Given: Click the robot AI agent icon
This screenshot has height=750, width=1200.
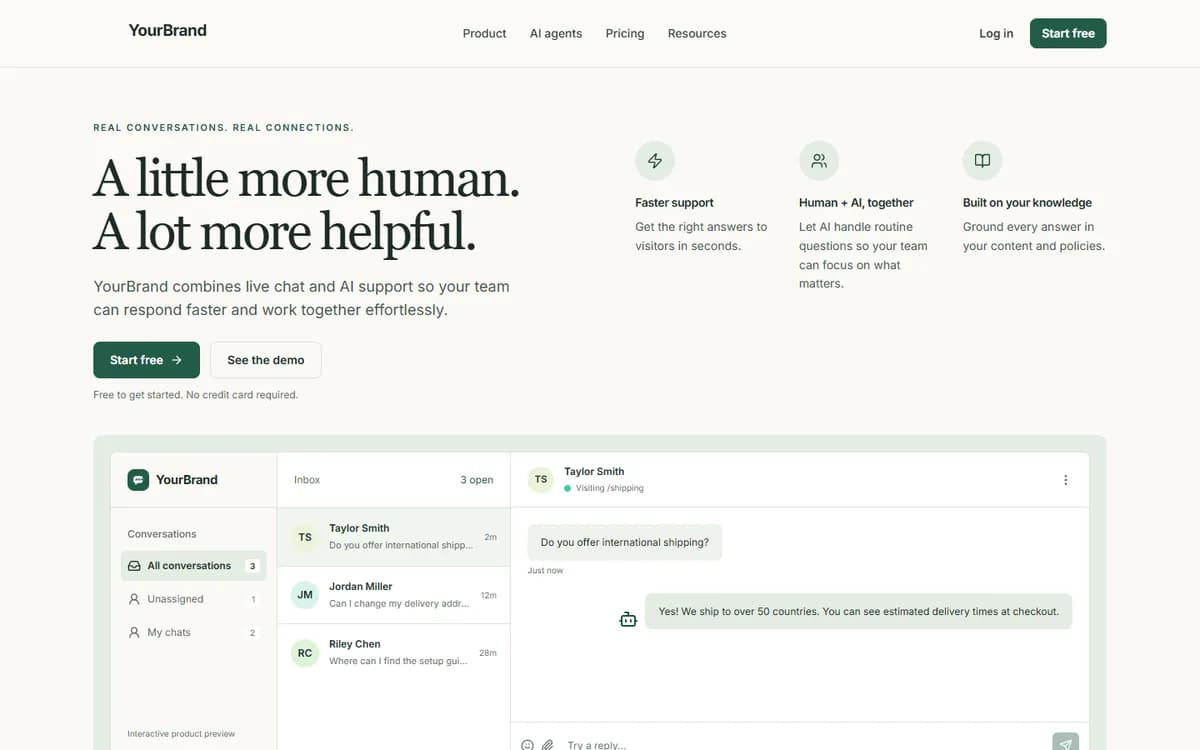Looking at the screenshot, I should click(628, 620).
